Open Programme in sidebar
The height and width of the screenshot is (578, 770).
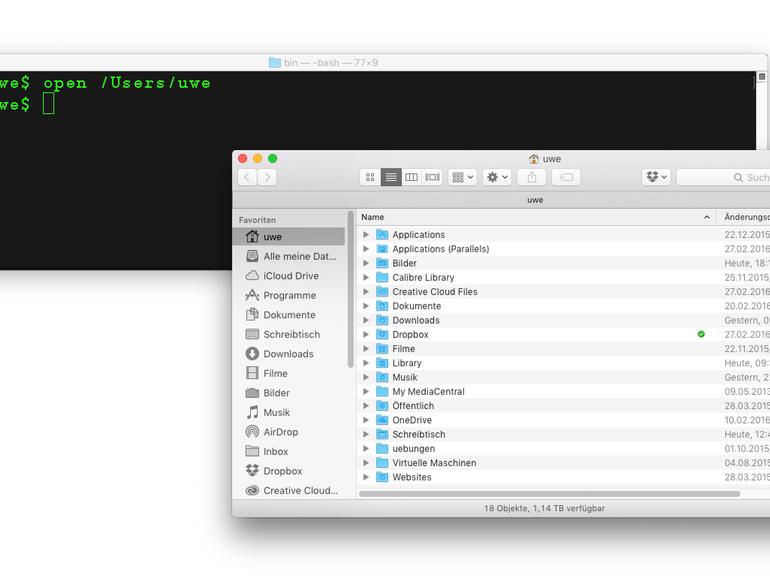(289, 296)
